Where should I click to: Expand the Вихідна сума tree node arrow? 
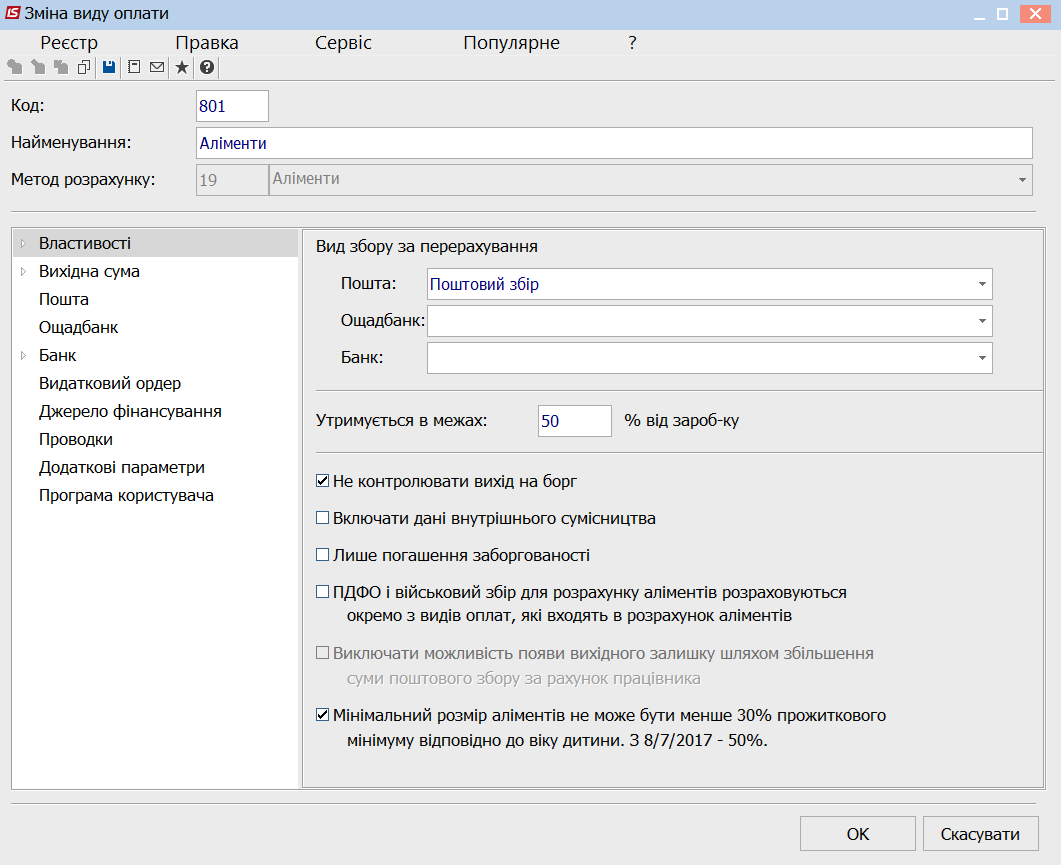[24, 271]
